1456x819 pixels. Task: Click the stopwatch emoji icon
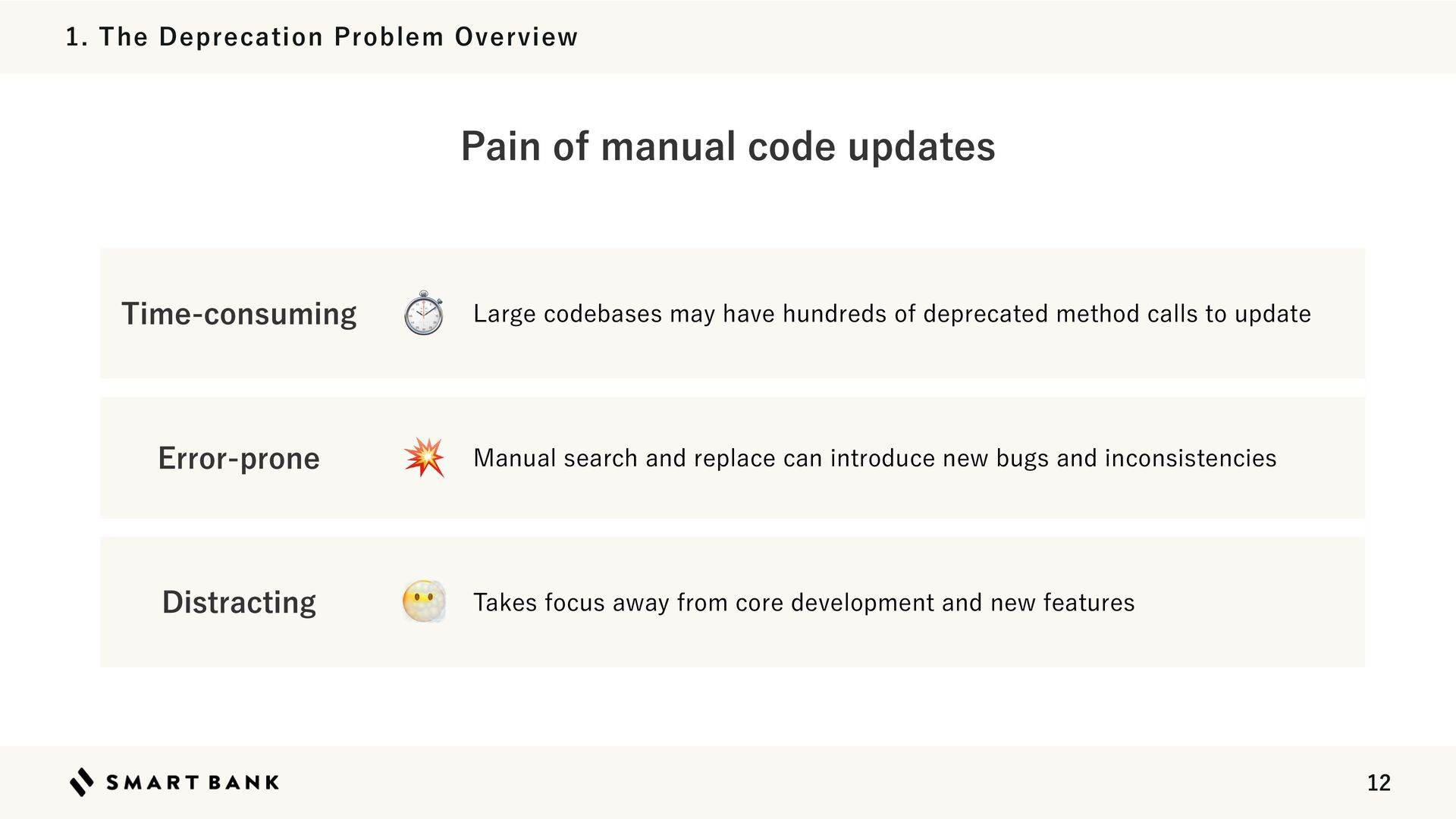click(x=423, y=313)
